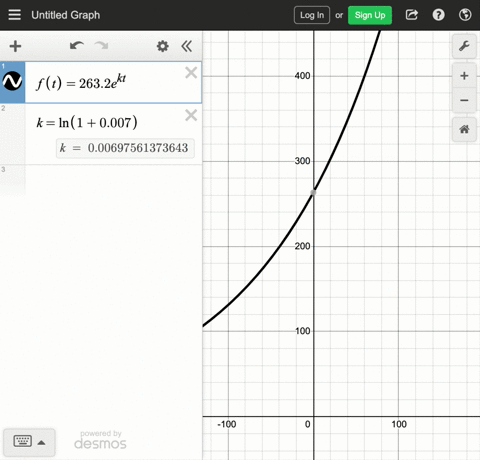
Task: Expand the on-screen keypad arrow
Action: tap(41, 443)
